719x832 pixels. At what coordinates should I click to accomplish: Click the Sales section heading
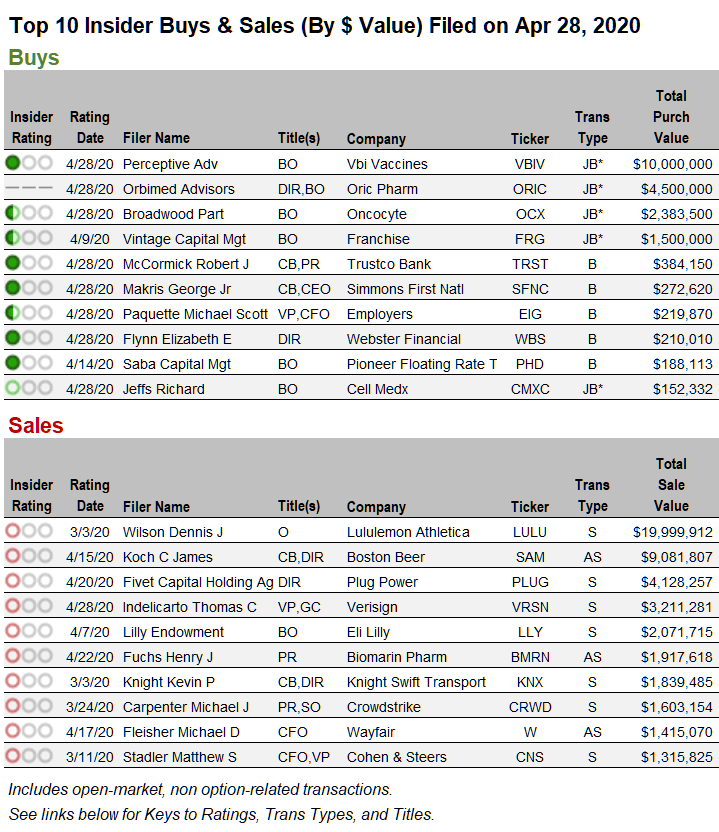(x=36, y=425)
